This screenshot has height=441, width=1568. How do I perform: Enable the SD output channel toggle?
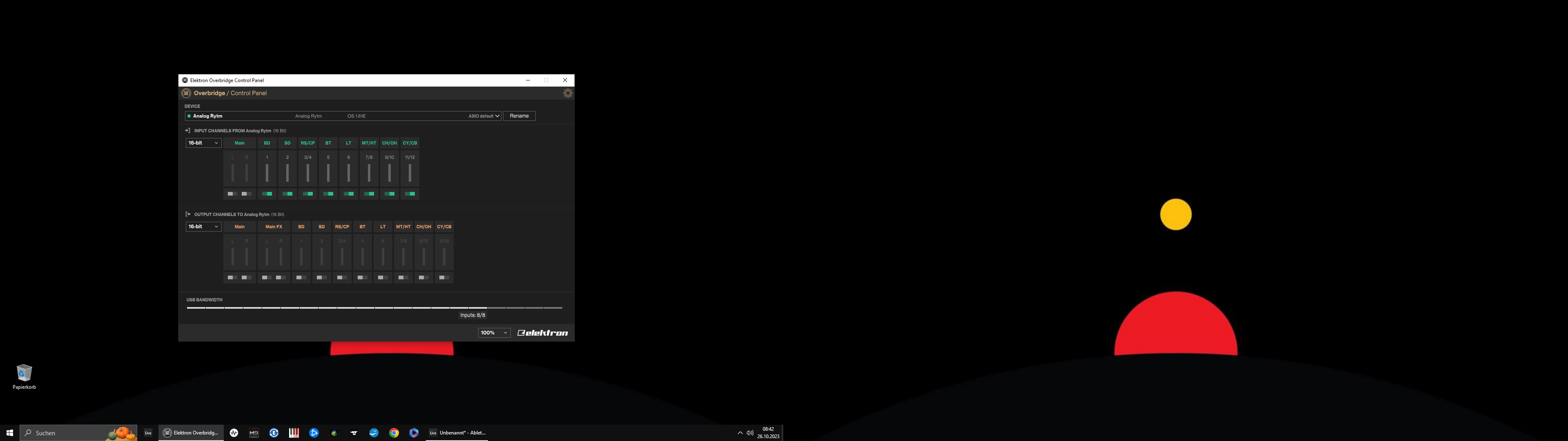tap(321, 278)
